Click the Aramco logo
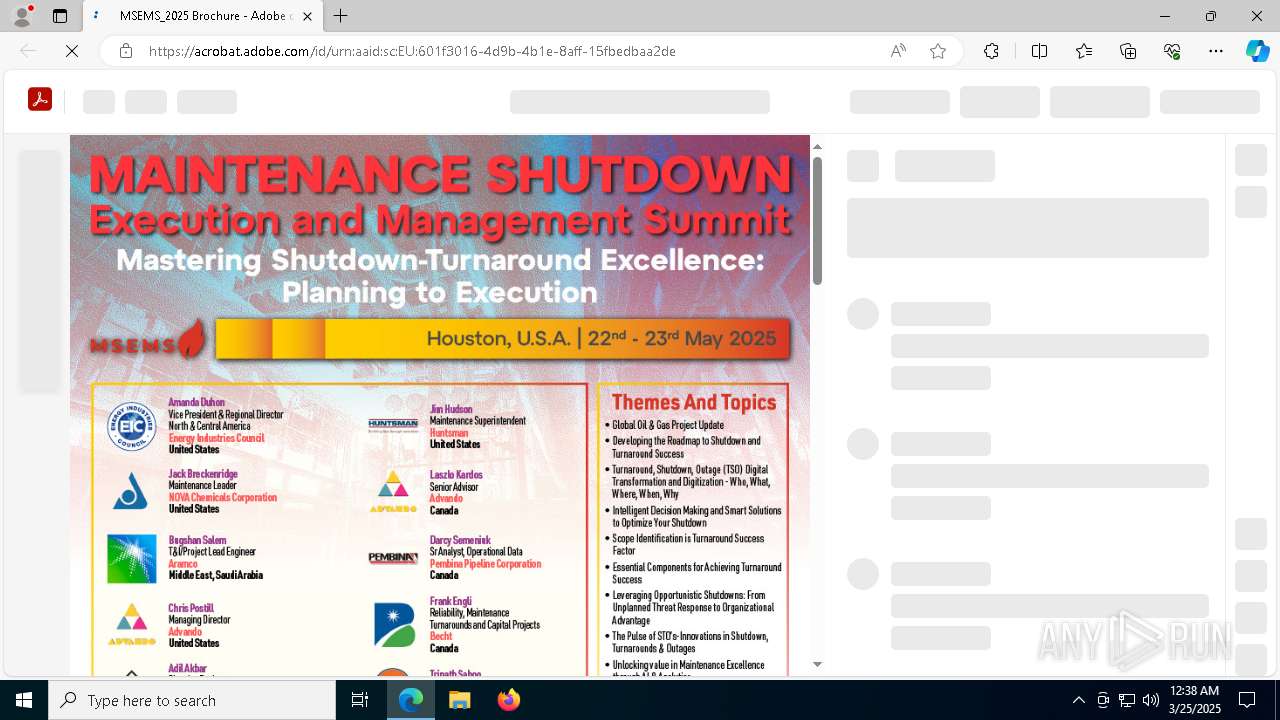Image resolution: width=1280 pixels, height=720 pixels. 132,559
